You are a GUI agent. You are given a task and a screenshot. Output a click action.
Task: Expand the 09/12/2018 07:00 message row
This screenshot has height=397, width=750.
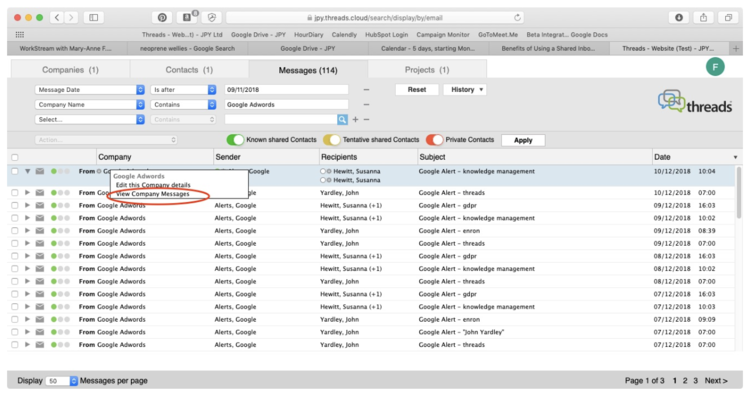(28, 243)
